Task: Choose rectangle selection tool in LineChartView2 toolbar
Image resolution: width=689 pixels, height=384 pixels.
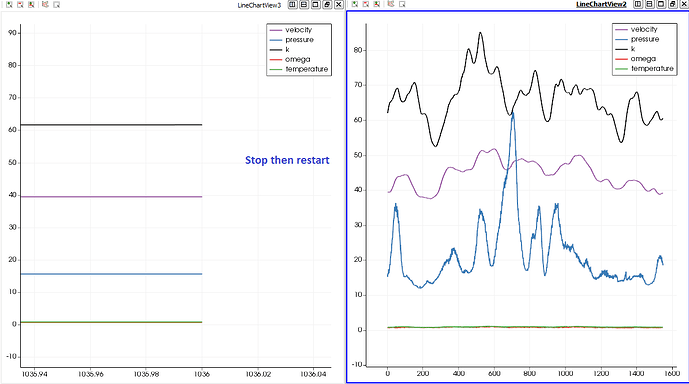Action: [402, 4]
